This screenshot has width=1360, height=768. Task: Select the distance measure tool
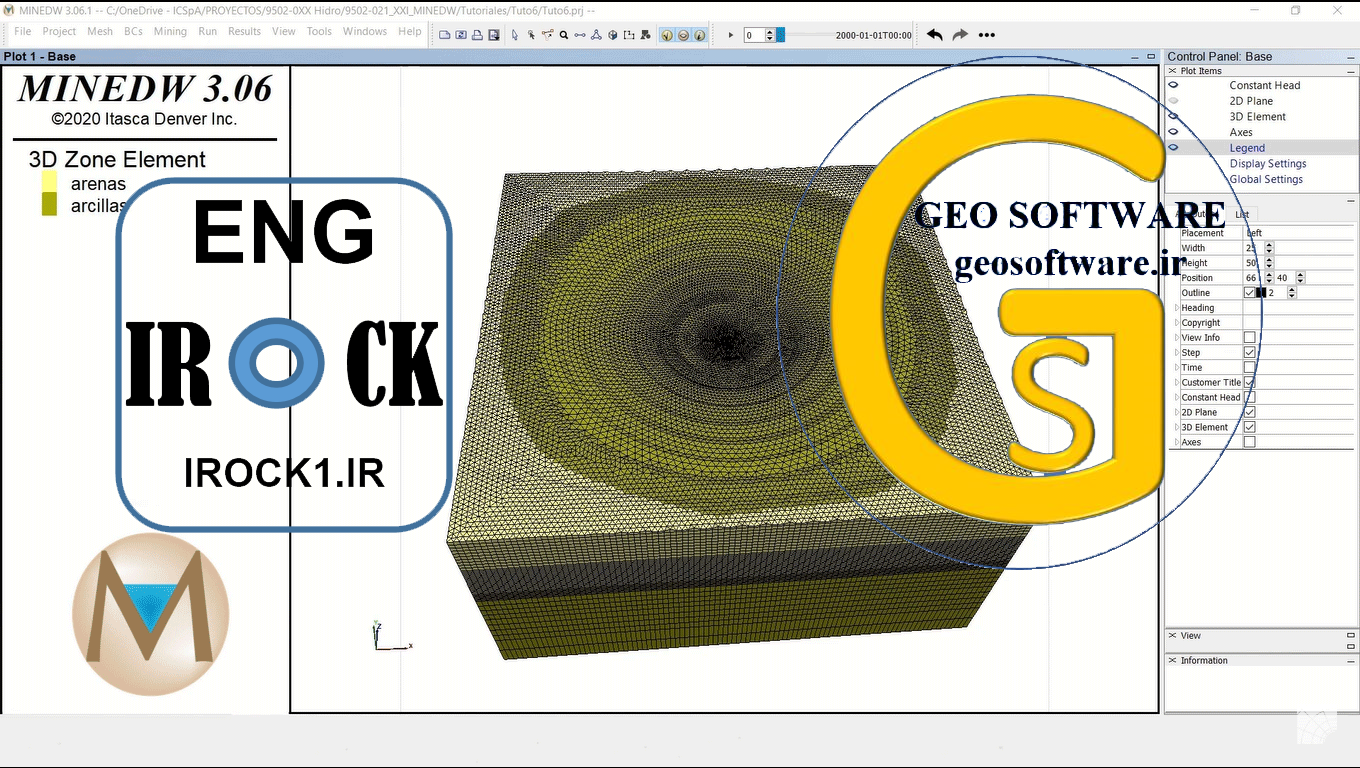(580, 34)
